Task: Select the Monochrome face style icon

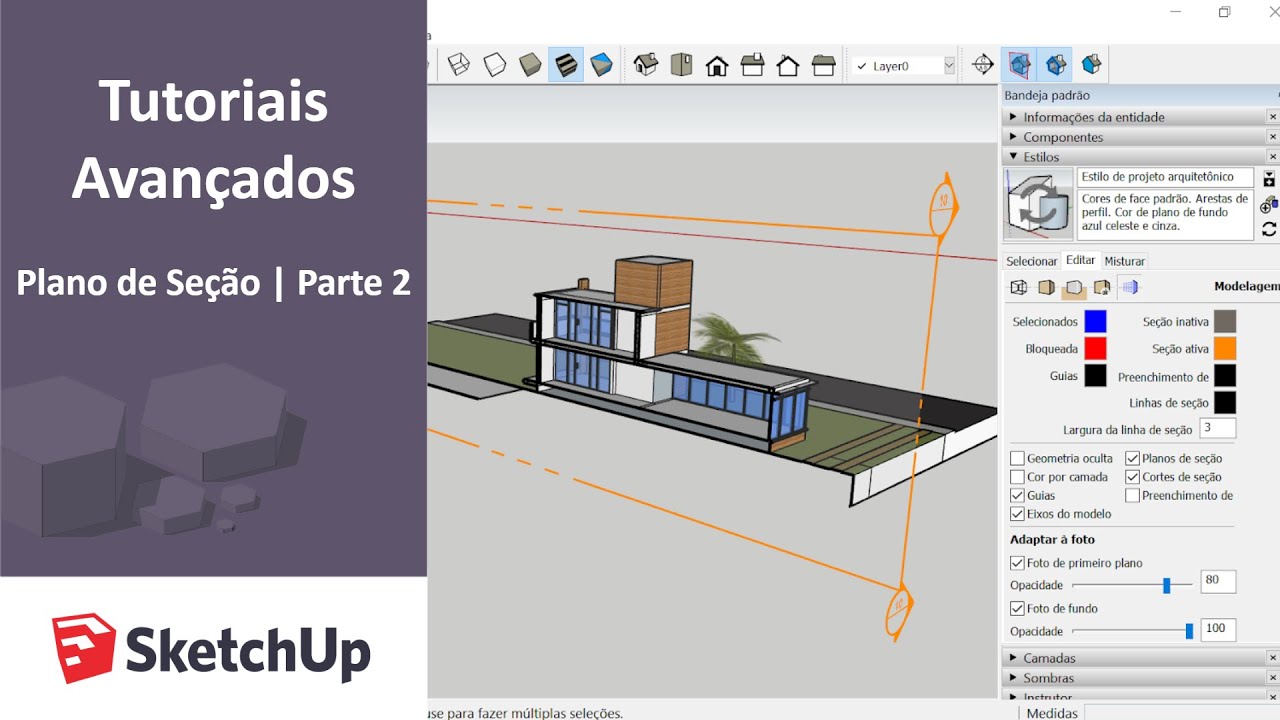Action: 601,65
